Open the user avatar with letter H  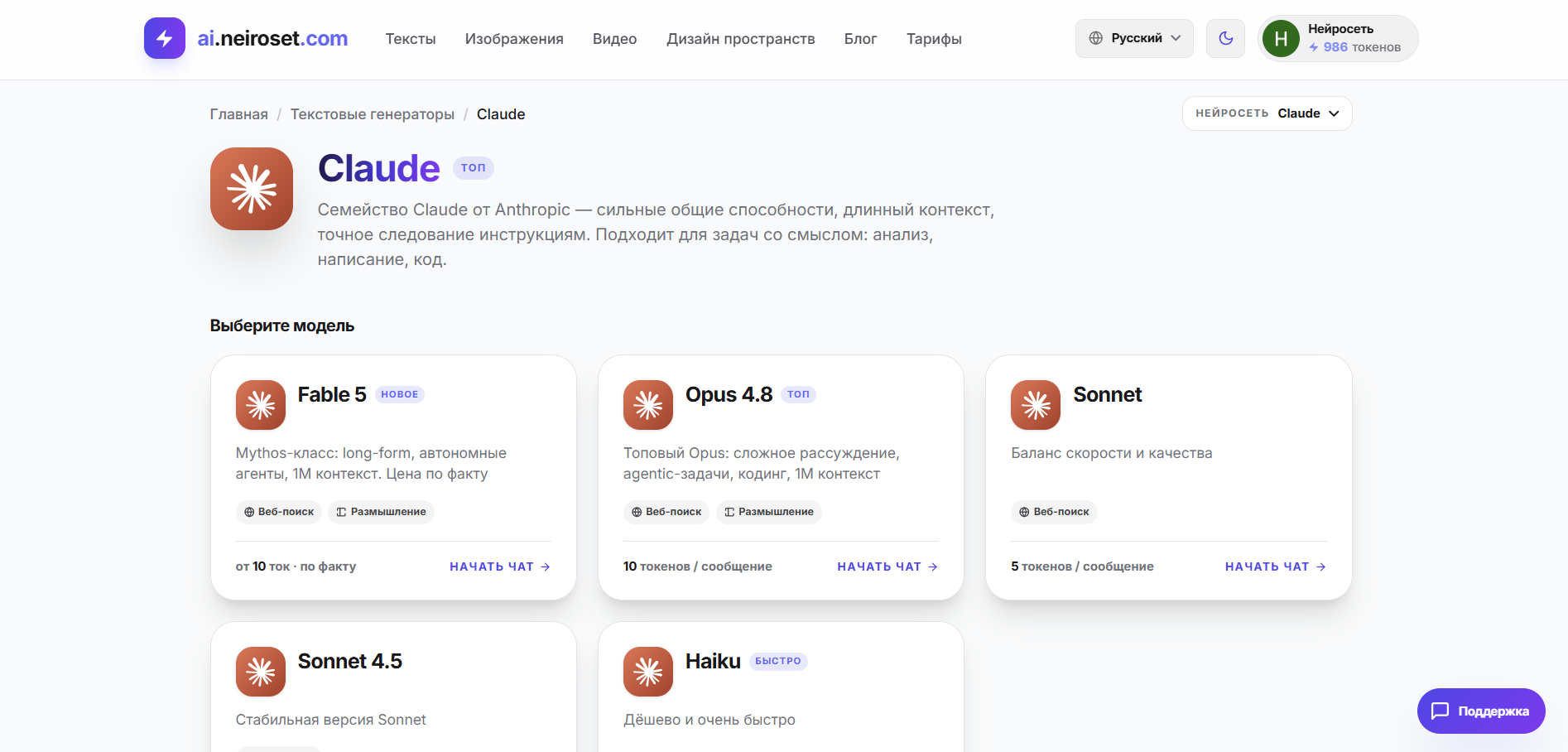pyautogui.click(x=1281, y=38)
